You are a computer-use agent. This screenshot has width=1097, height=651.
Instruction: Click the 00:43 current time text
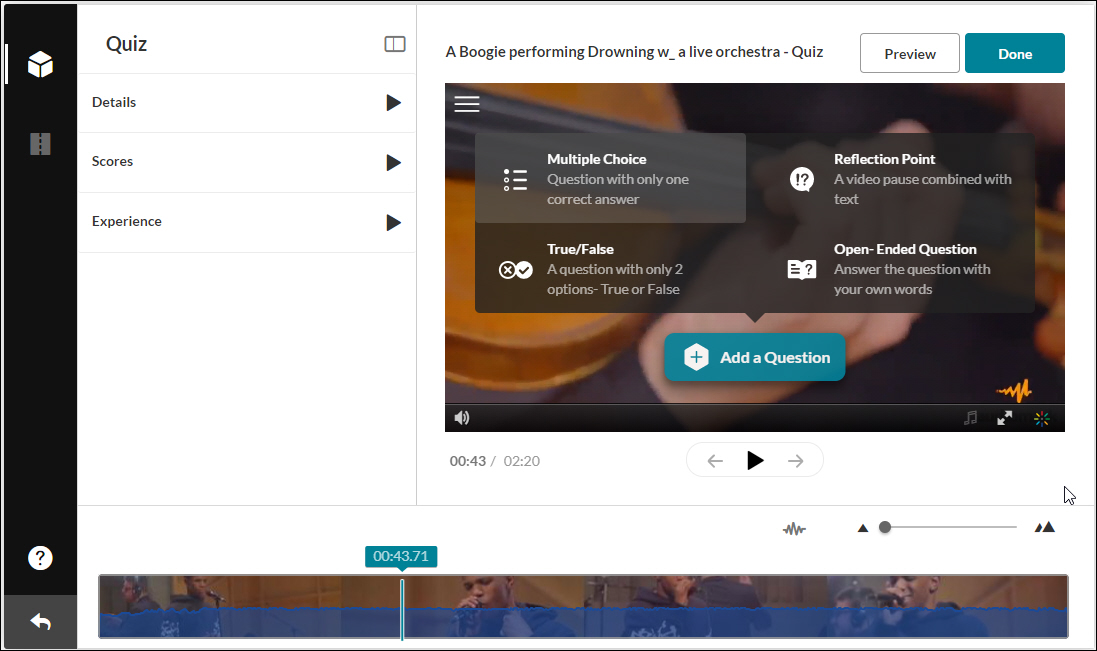467,461
